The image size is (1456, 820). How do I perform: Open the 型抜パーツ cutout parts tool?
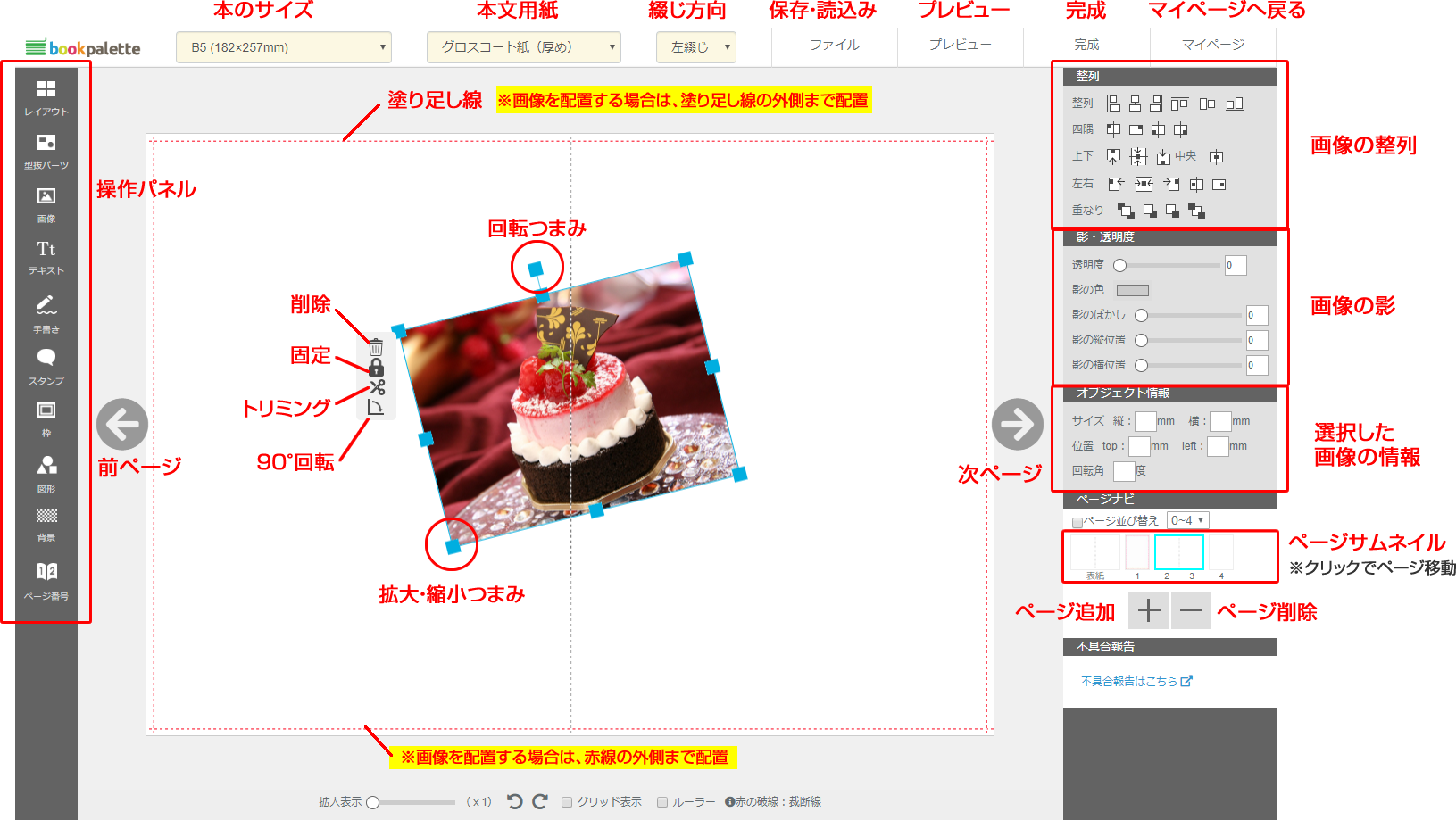click(46, 152)
